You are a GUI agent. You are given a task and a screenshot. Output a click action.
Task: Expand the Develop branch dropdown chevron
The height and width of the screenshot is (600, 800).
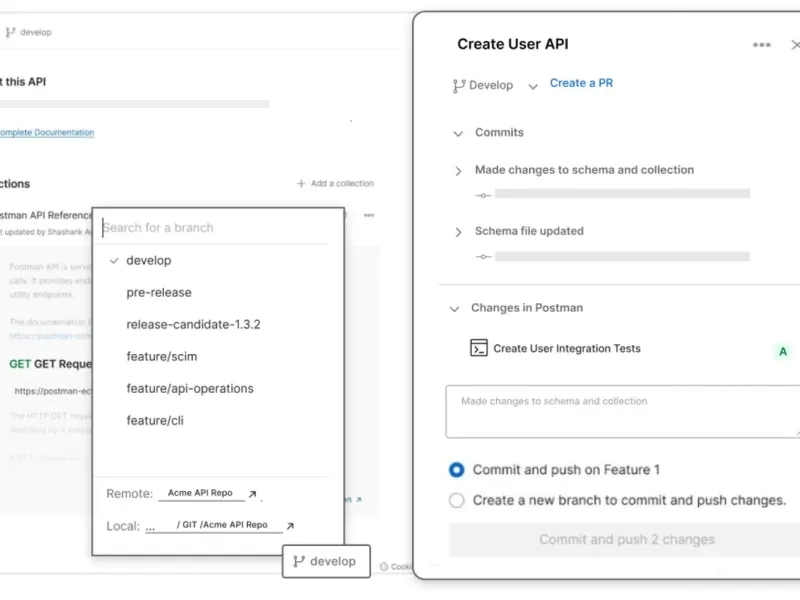532,86
